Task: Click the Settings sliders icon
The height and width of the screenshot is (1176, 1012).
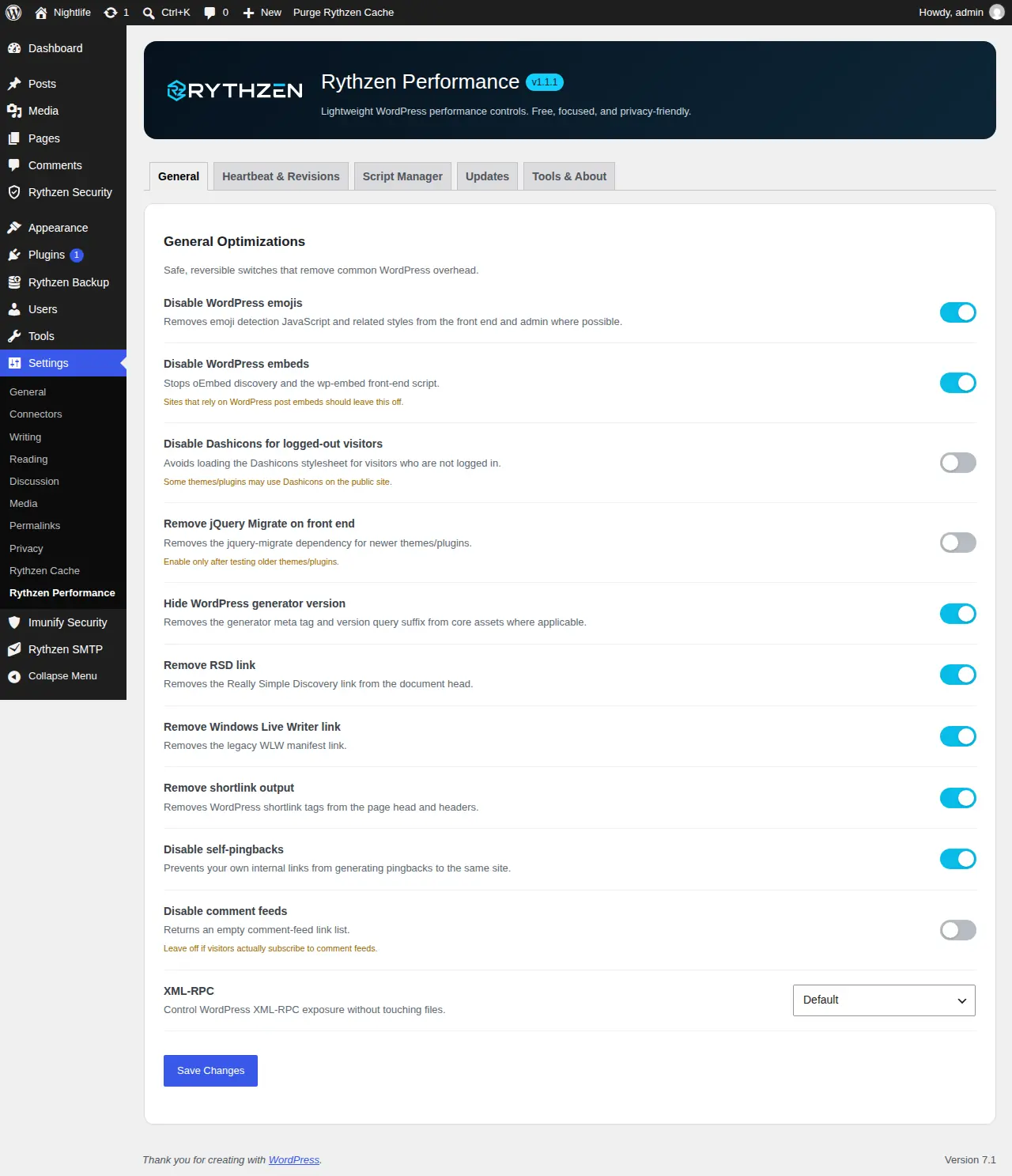Action: coord(14,363)
